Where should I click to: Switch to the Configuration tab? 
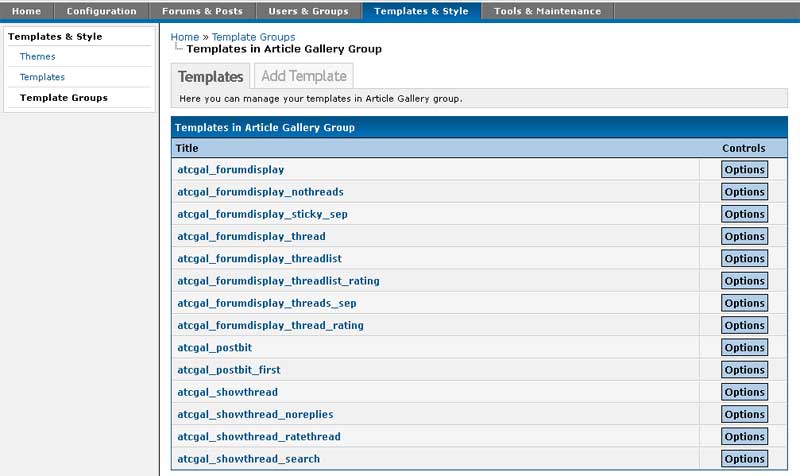[x=101, y=11]
